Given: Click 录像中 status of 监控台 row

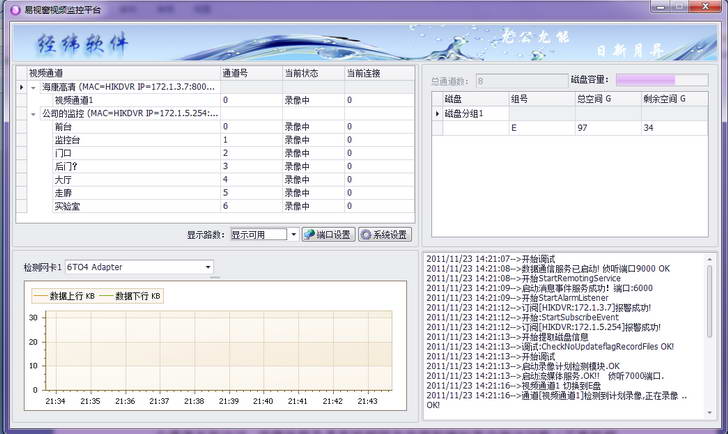Looking at the screenshot, I should point(297,140).
